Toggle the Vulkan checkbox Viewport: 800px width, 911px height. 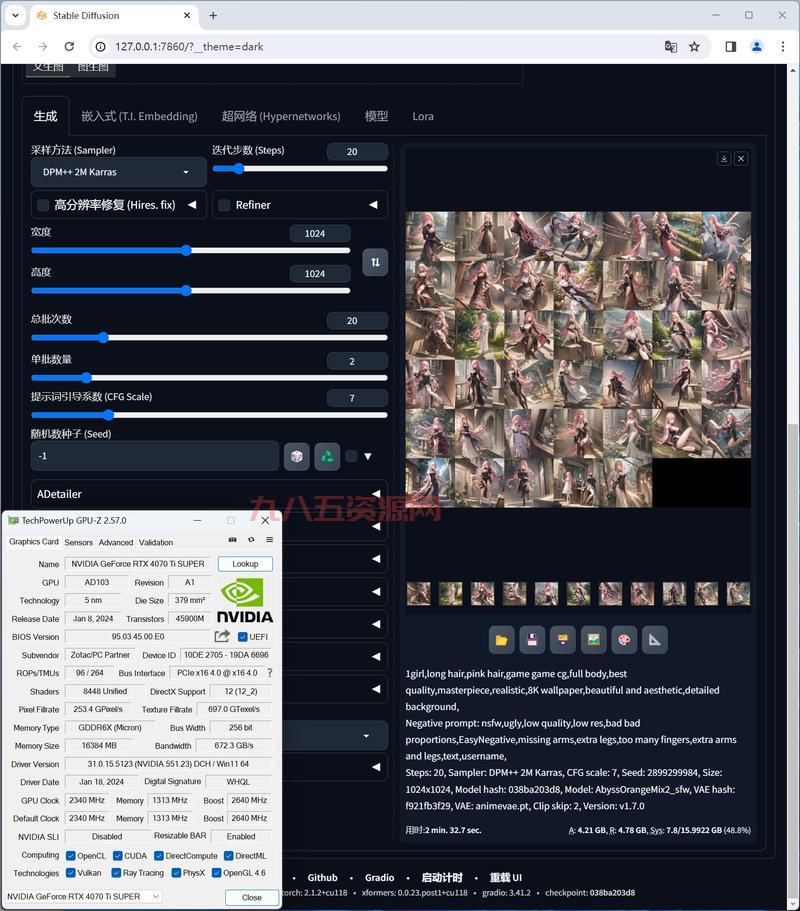tap(71, 873)
